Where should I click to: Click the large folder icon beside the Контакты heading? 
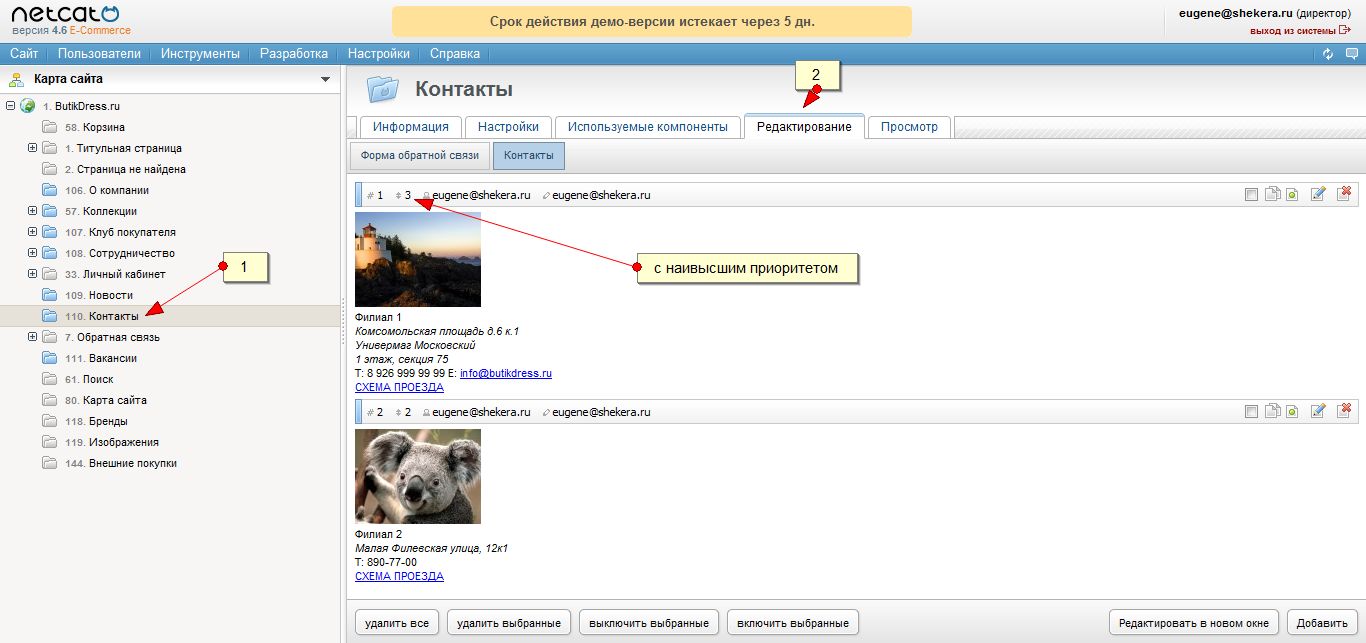(382, 89)
